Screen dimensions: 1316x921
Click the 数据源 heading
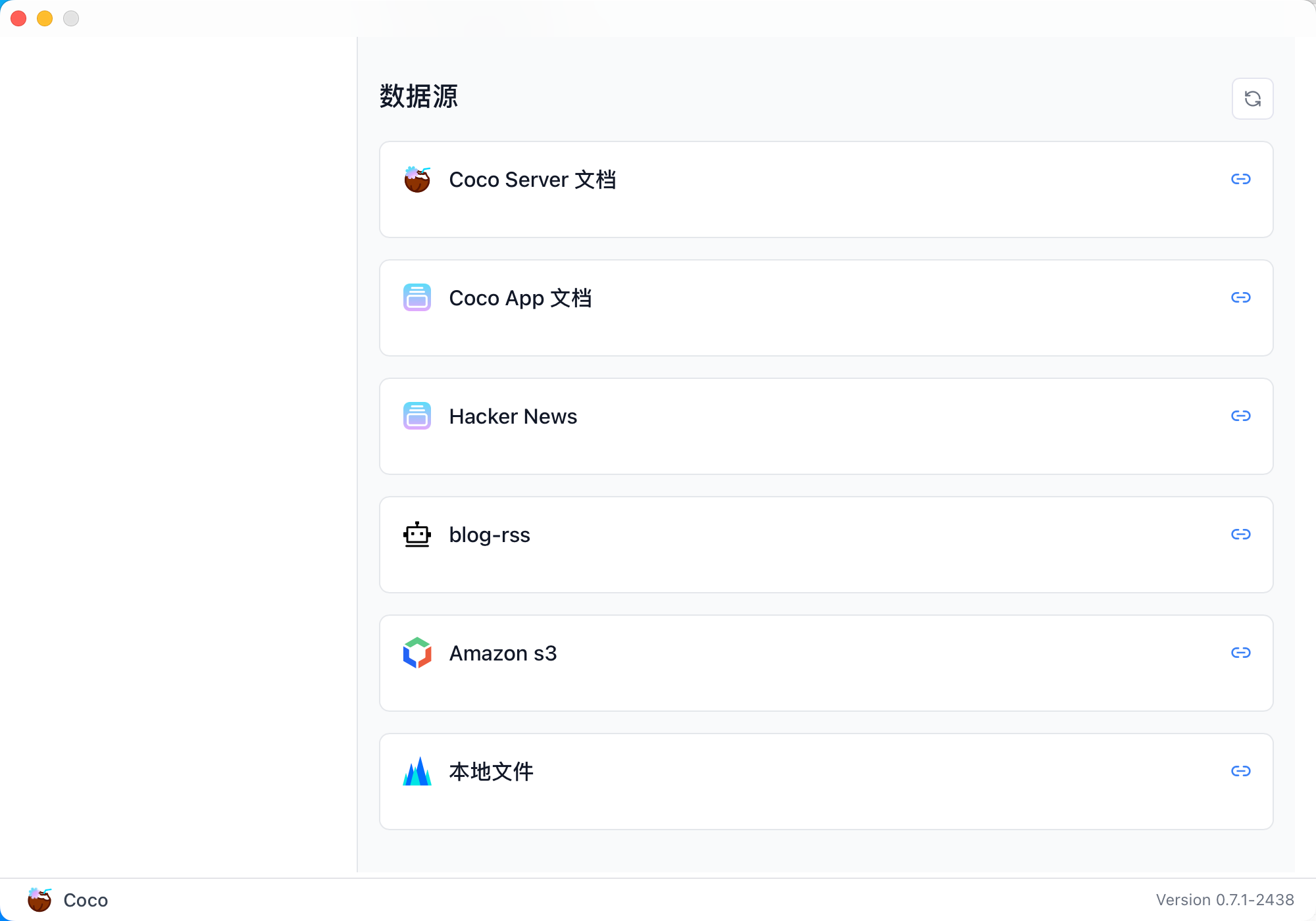click(419, 97)
